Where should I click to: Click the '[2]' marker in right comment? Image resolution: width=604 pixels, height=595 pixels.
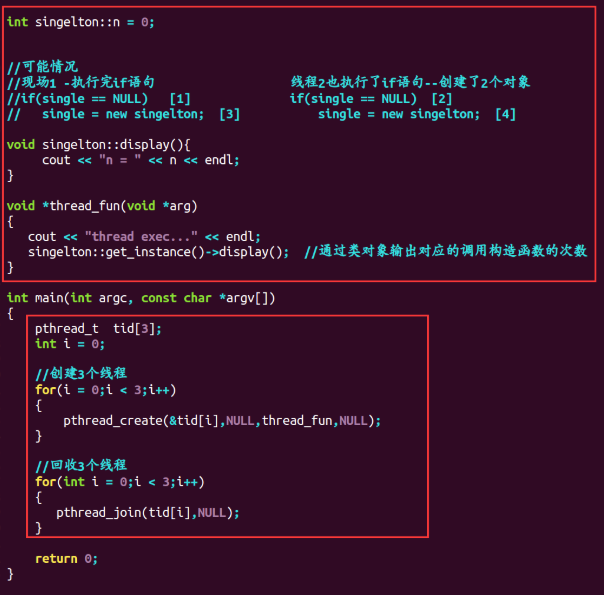pos(441,99)
